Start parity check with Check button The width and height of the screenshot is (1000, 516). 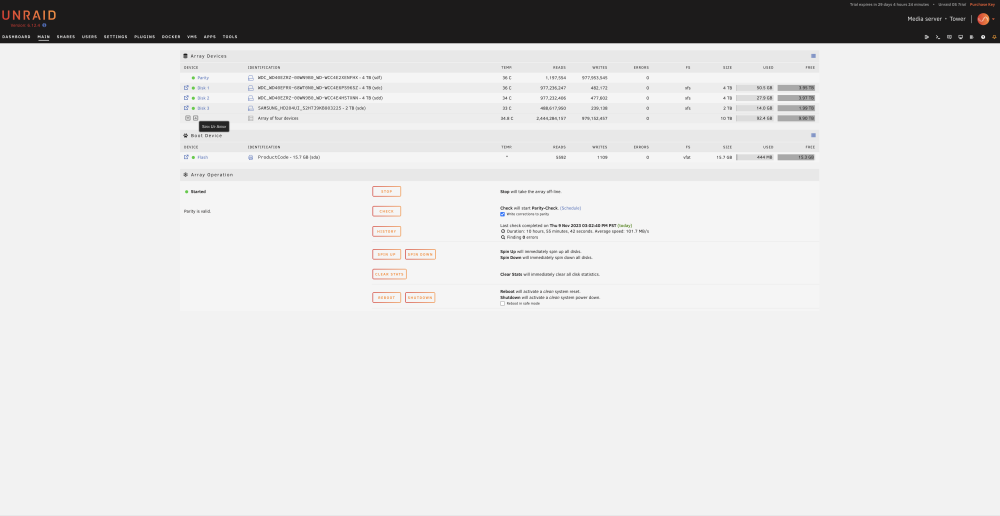(386, 211)
